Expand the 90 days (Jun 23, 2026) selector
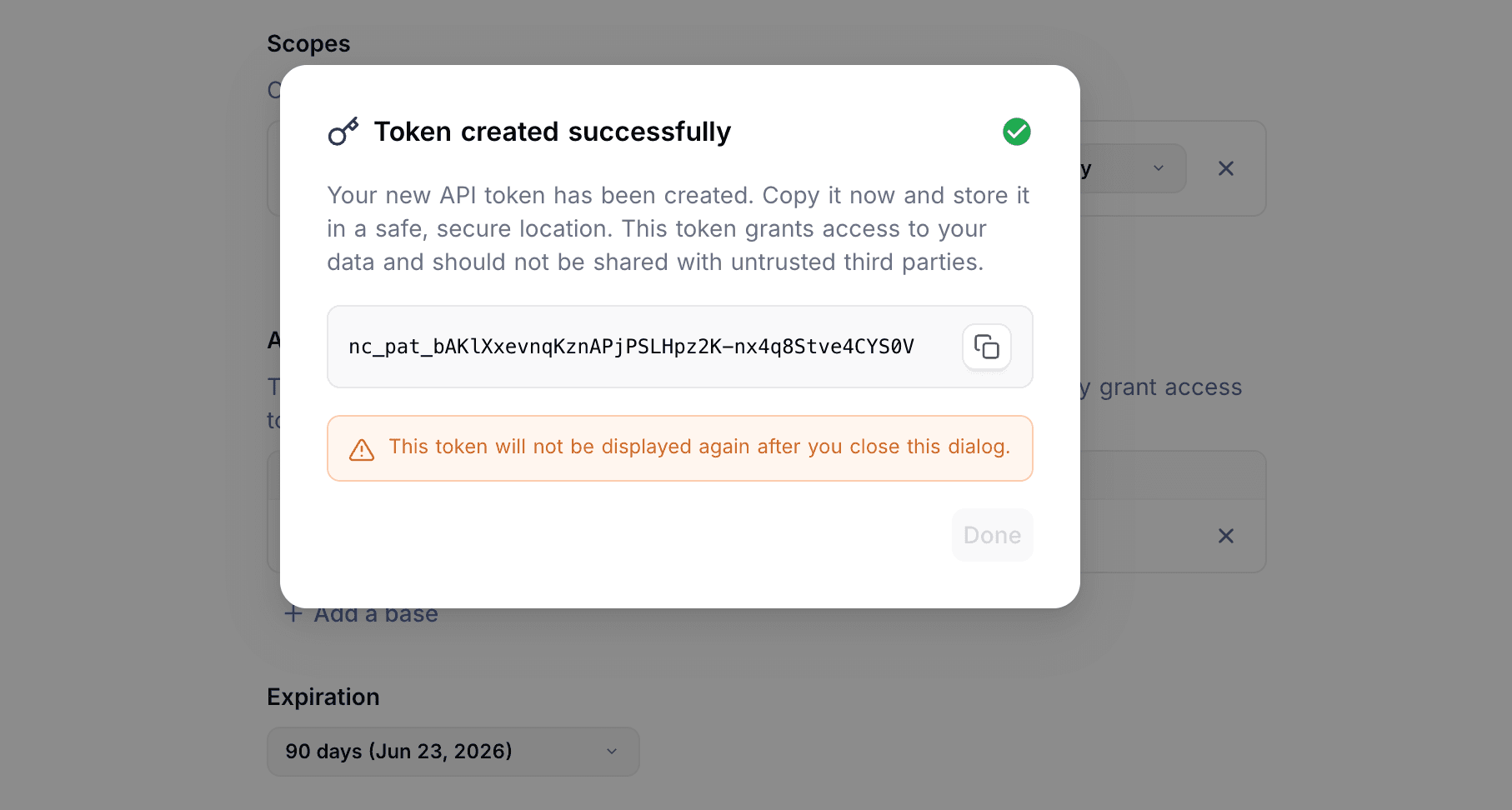 [x=453, y=751]
